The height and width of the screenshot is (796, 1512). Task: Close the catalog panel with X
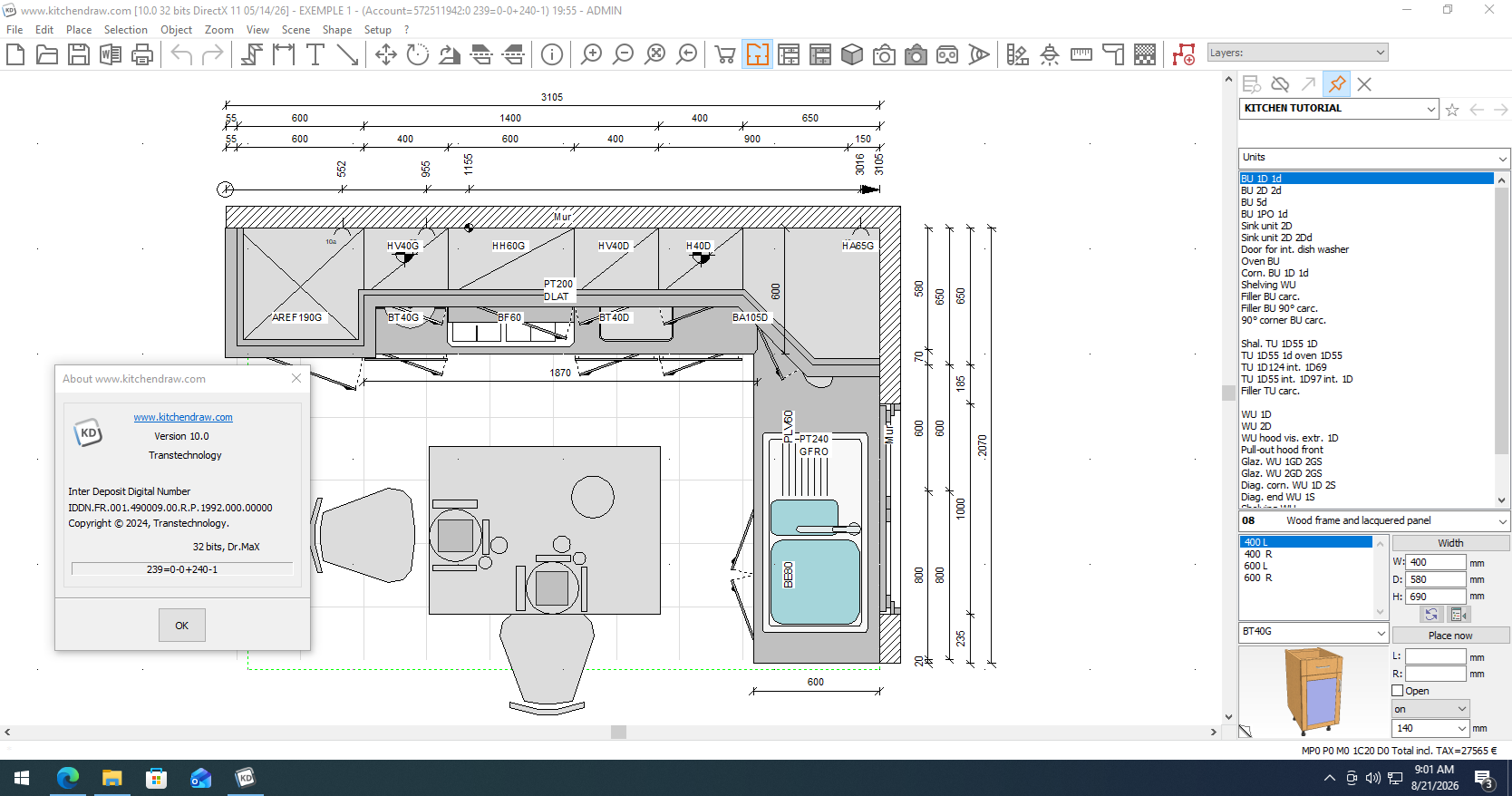[1364, 84]
